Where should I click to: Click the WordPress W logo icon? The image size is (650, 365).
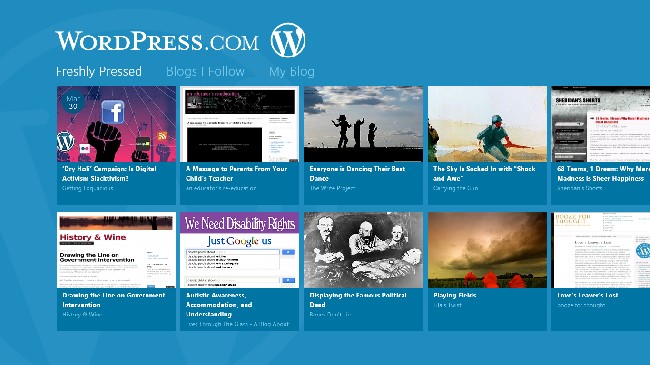tap(288, 40)
